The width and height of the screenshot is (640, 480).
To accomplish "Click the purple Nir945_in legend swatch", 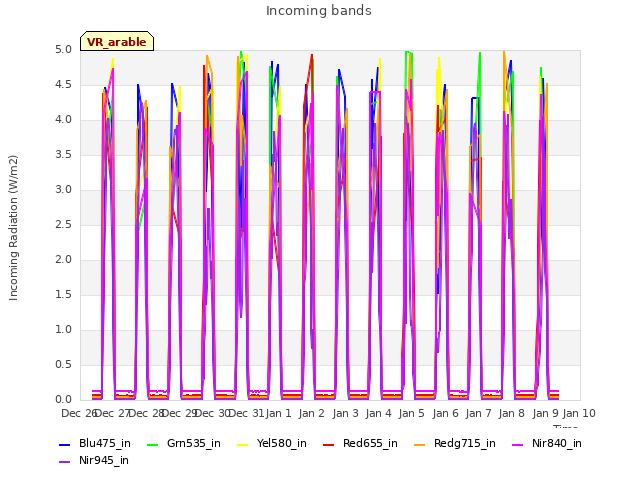I will 65,462.
